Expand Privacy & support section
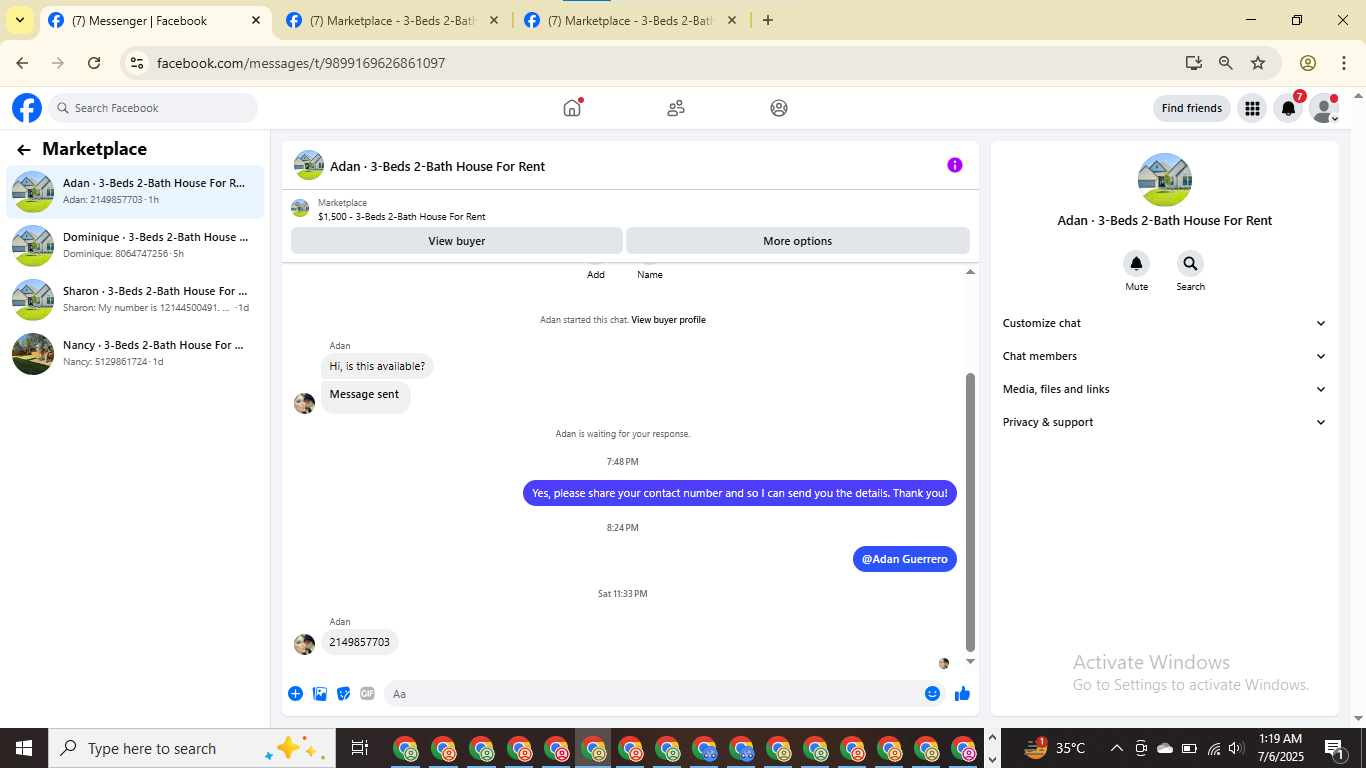1366x768 pixels. 1165,422
